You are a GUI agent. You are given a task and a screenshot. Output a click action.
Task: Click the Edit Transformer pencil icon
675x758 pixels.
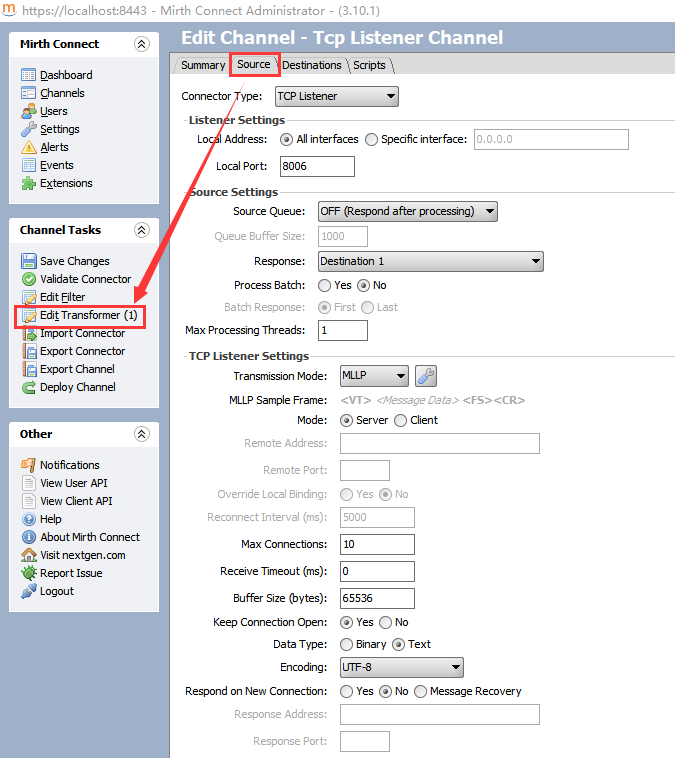[29, 315]
